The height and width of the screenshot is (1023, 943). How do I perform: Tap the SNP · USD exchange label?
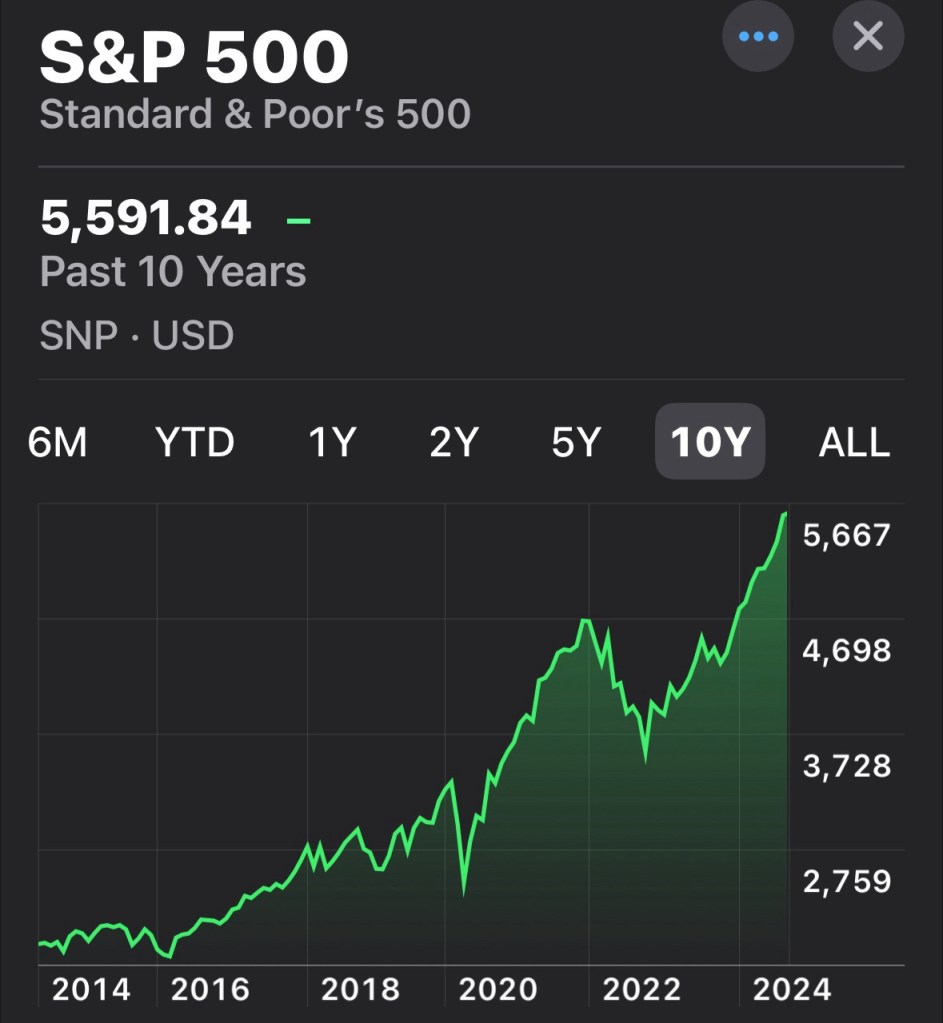coord(137,335)
